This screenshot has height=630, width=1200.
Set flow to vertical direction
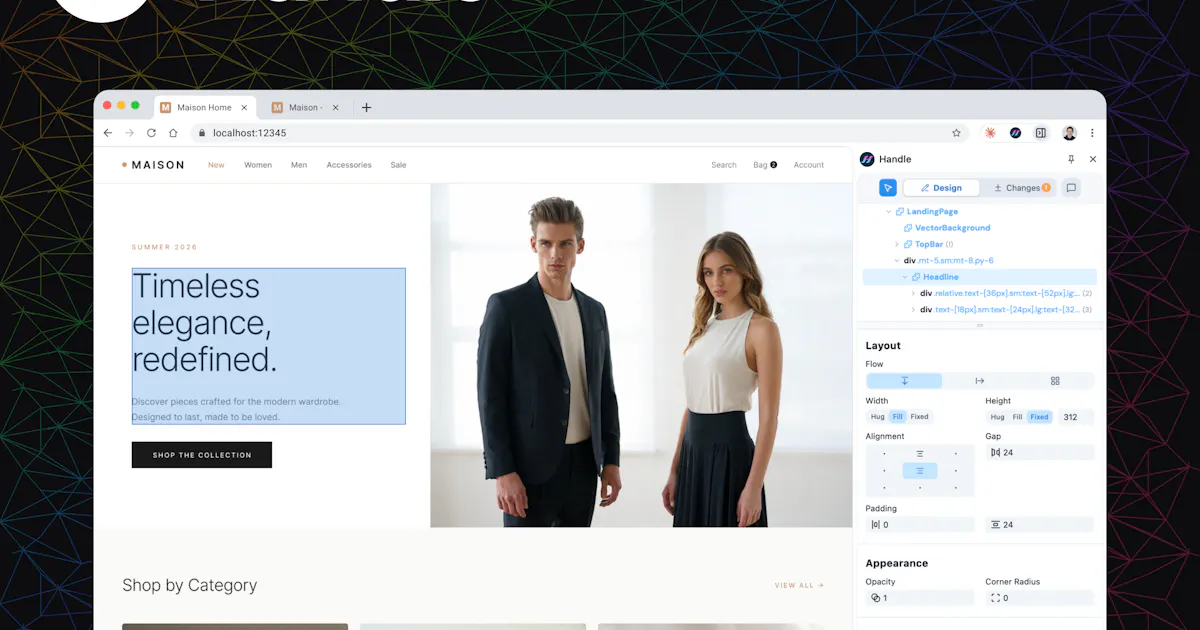pyautogui.click(x=904, y=381)
